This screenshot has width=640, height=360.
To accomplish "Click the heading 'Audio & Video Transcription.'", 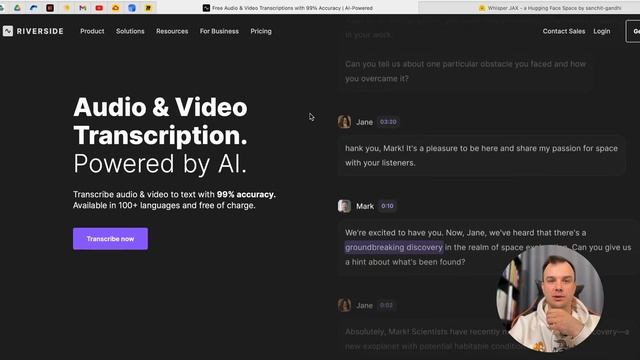I will tap(160, 121).
